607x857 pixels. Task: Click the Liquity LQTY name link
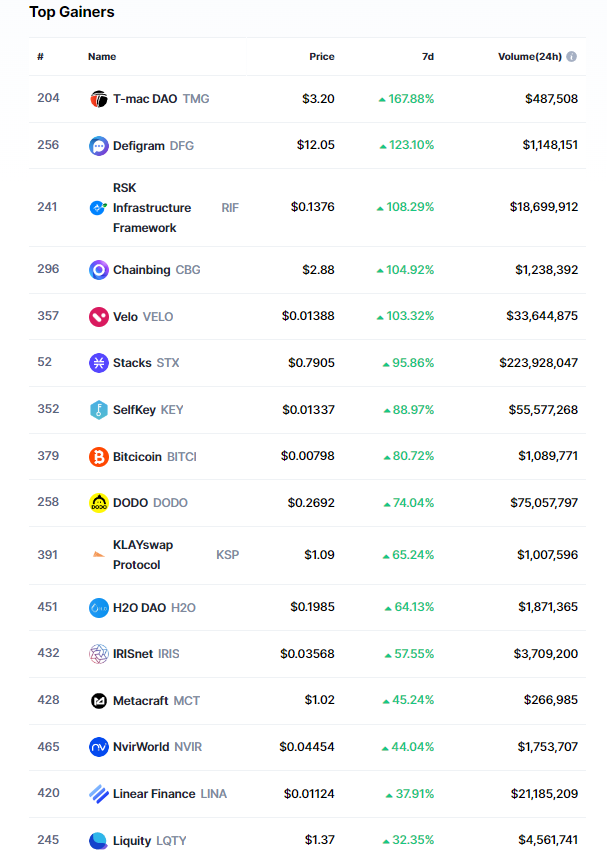(x=149, y=841)
